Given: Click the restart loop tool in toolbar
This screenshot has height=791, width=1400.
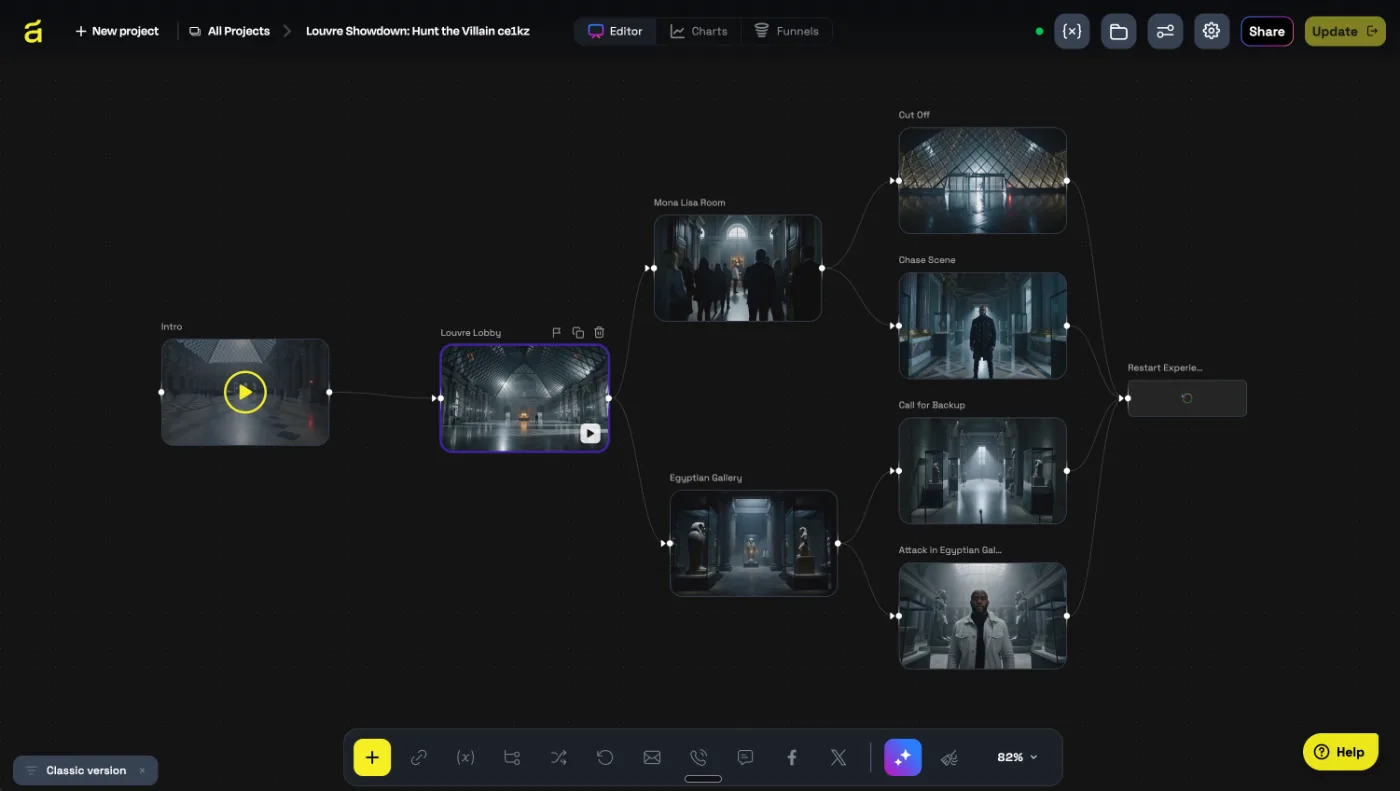Looking at the screenshot, I should tap(605, 757).
